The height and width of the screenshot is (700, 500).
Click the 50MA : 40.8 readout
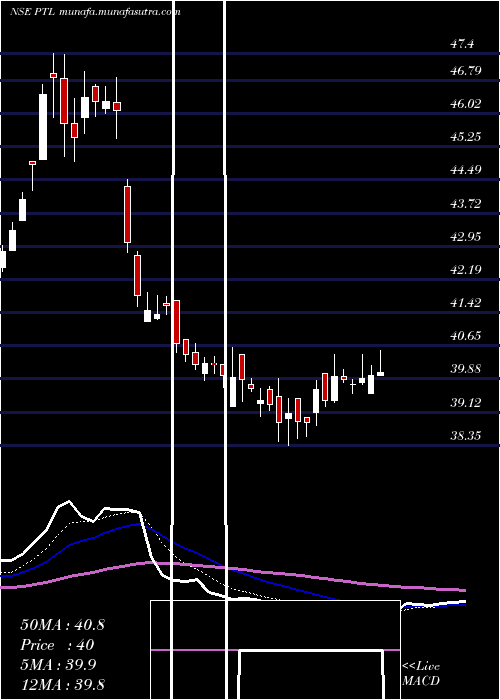pos(62,625)
